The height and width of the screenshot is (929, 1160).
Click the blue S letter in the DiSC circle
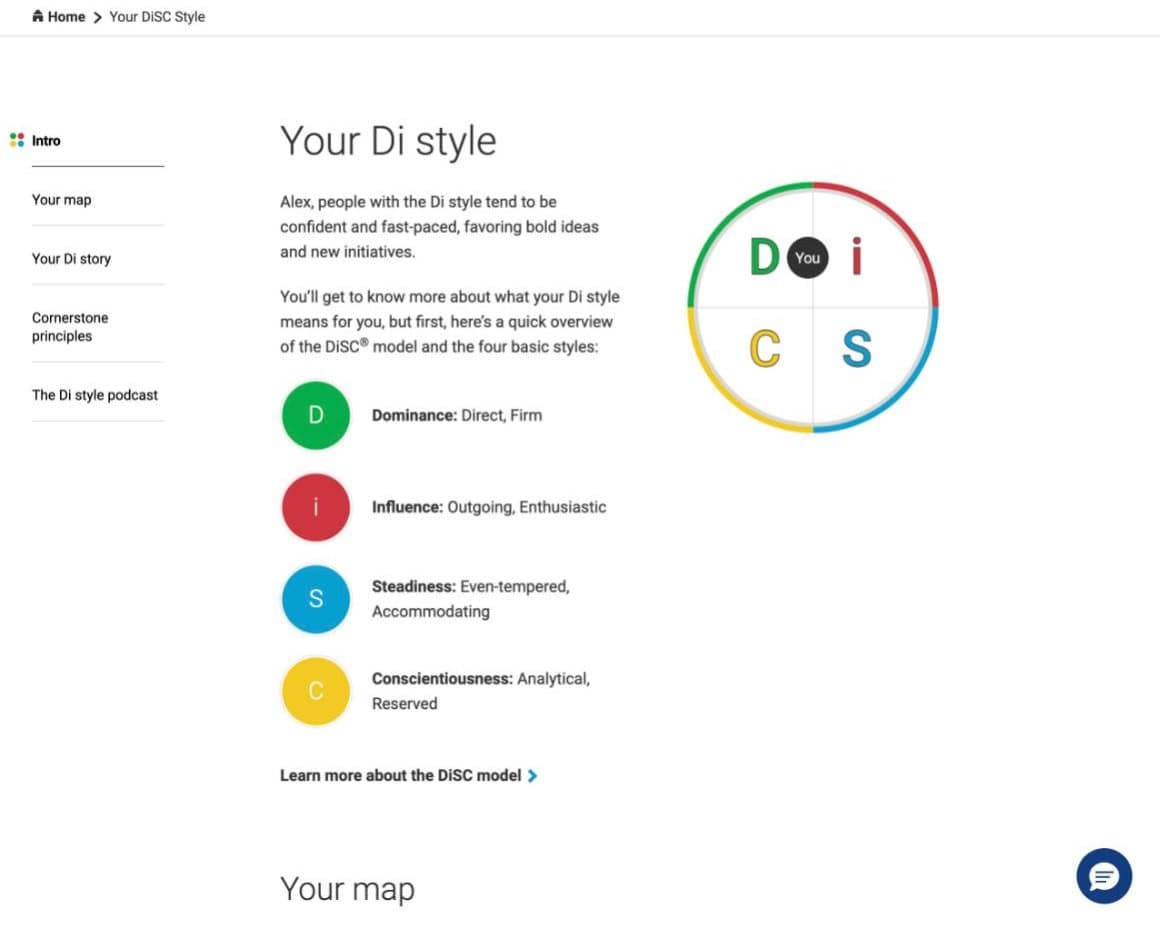[857, 348]
